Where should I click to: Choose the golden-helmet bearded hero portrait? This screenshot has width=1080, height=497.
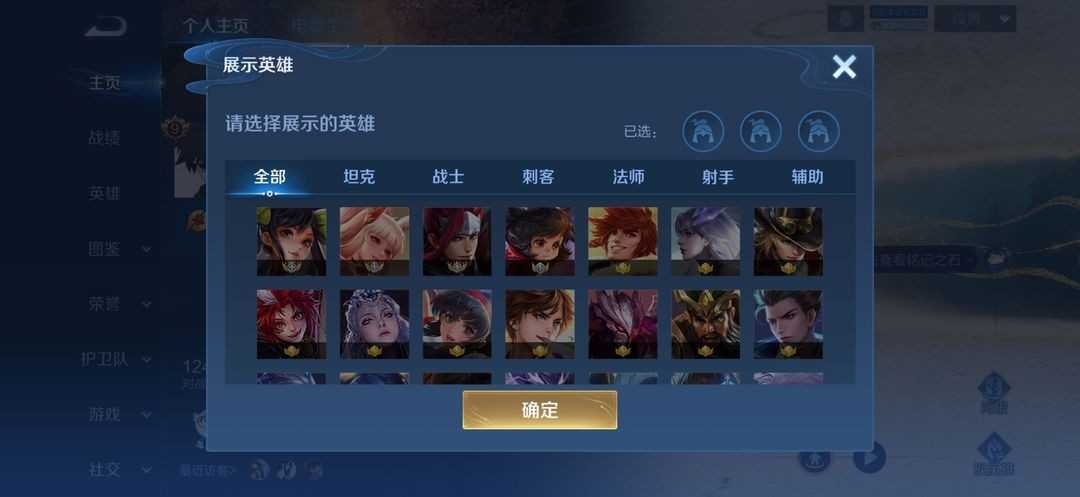[x=705, y=324]
